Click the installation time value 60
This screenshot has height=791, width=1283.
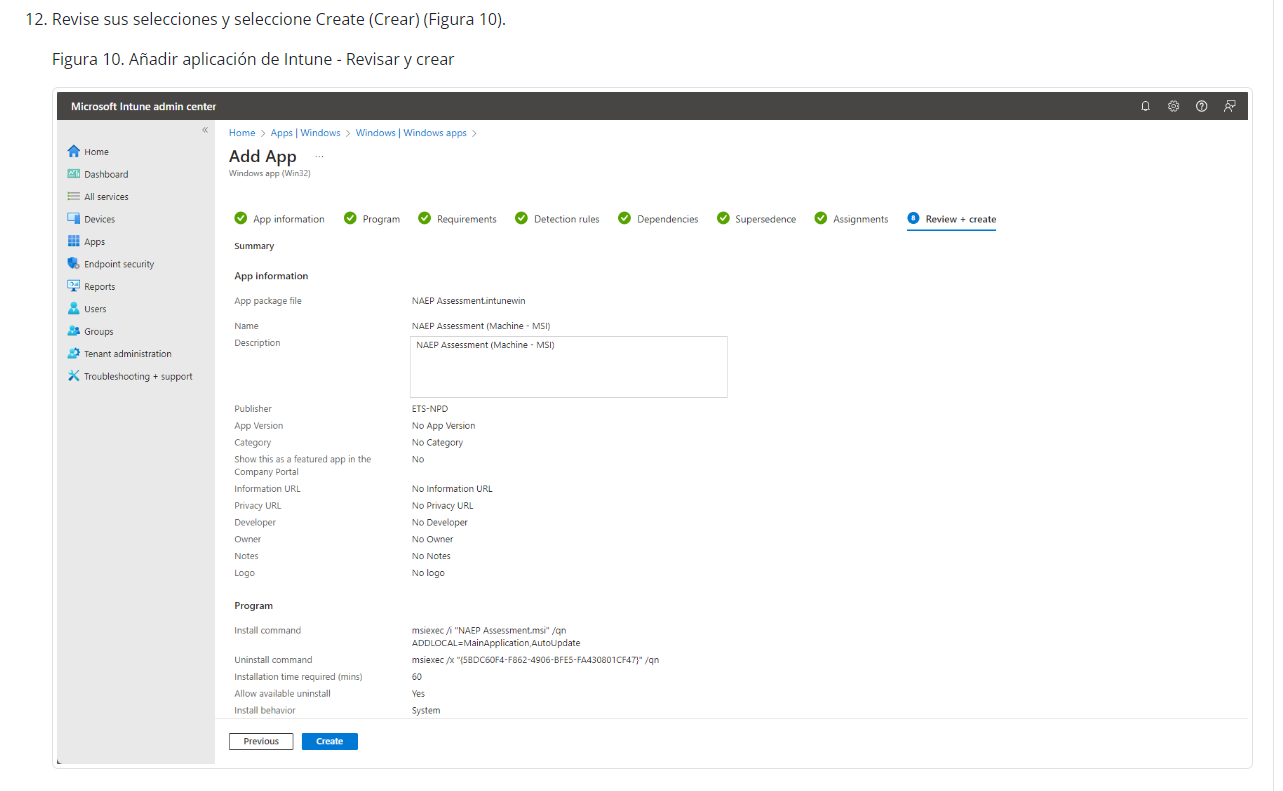click(417, 677)
